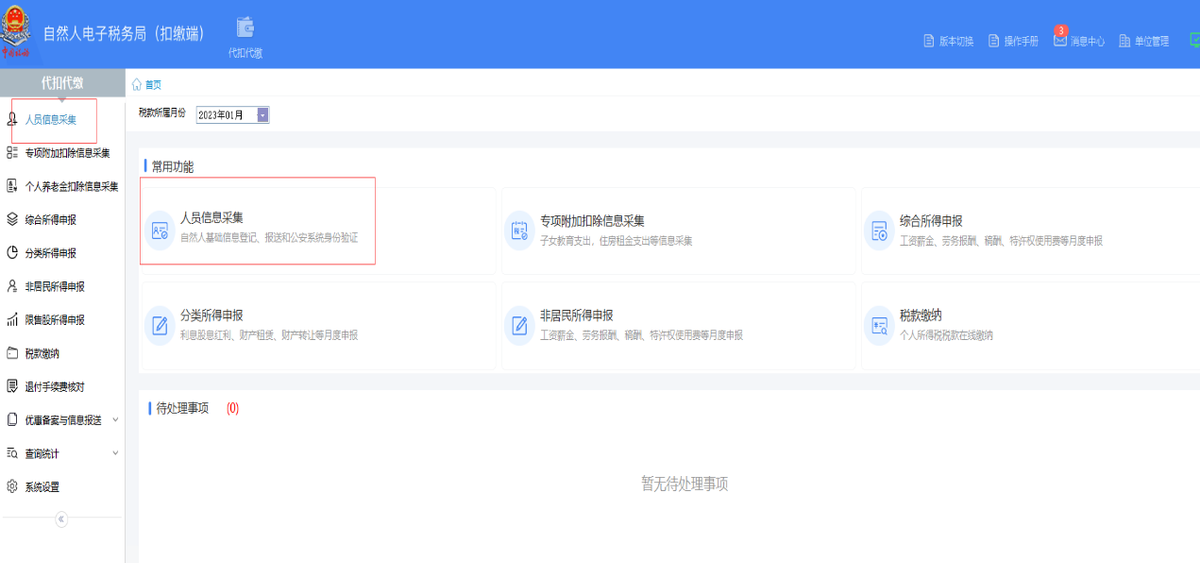This screenshot has height=563, width=1200.
Task: Open the 操作手册 link
Action: tap(1013, 41)
